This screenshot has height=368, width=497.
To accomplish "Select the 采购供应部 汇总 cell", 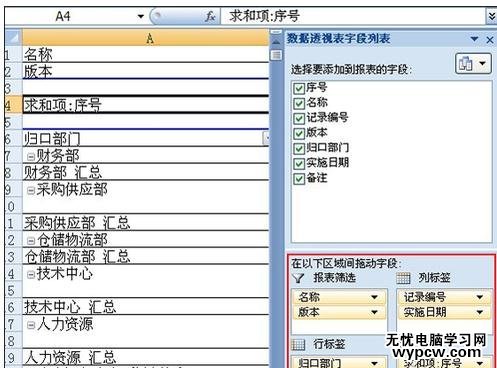I will (x=146, y=222).
